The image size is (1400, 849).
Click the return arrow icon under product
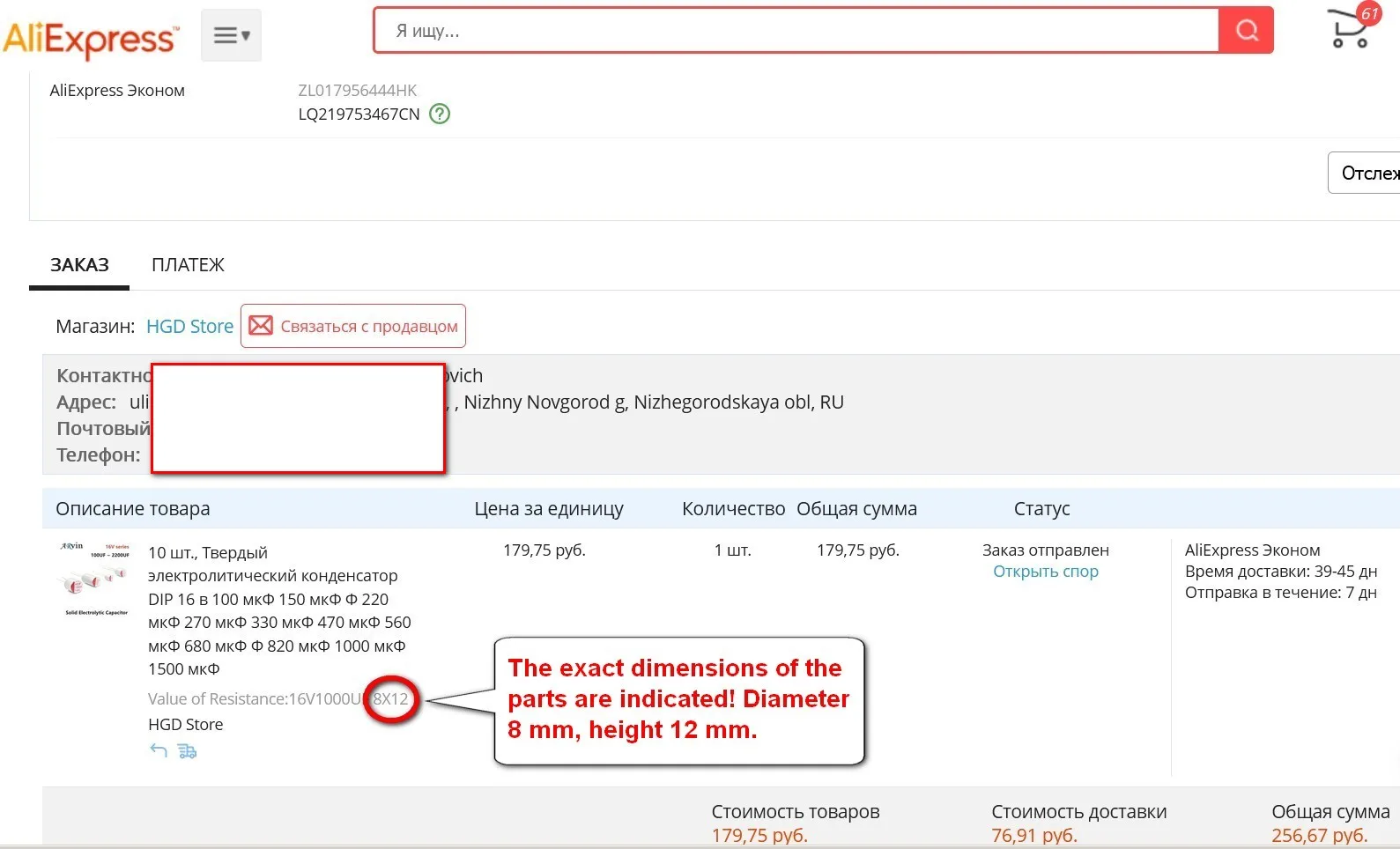coord(159,750)
